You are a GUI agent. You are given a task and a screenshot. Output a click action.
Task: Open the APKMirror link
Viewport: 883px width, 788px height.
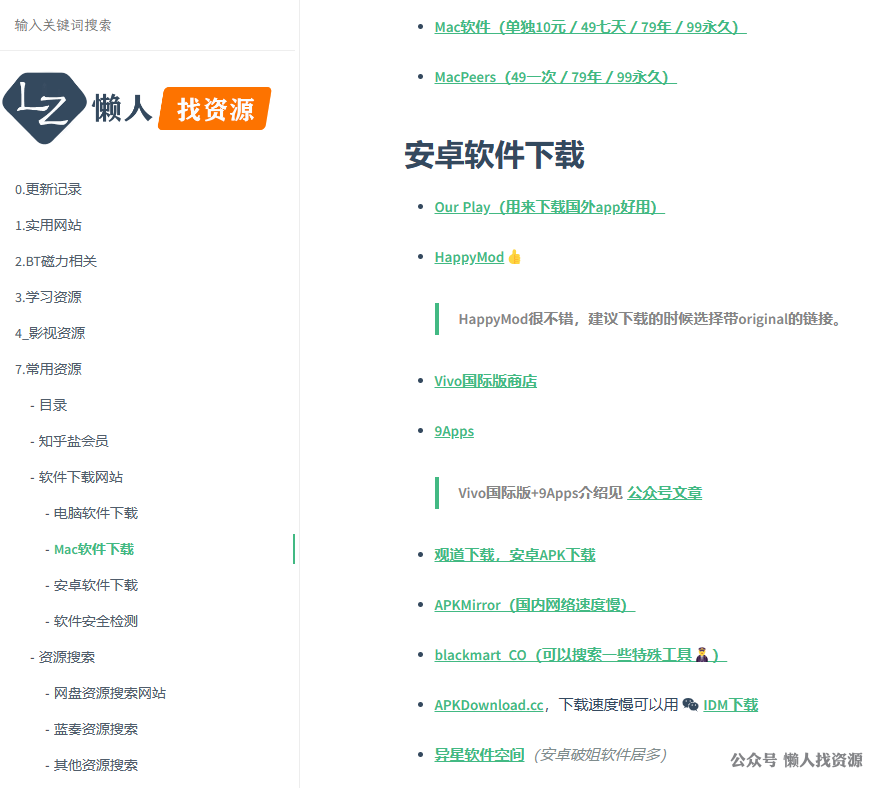pyautogui.click(x=534, y=605)
